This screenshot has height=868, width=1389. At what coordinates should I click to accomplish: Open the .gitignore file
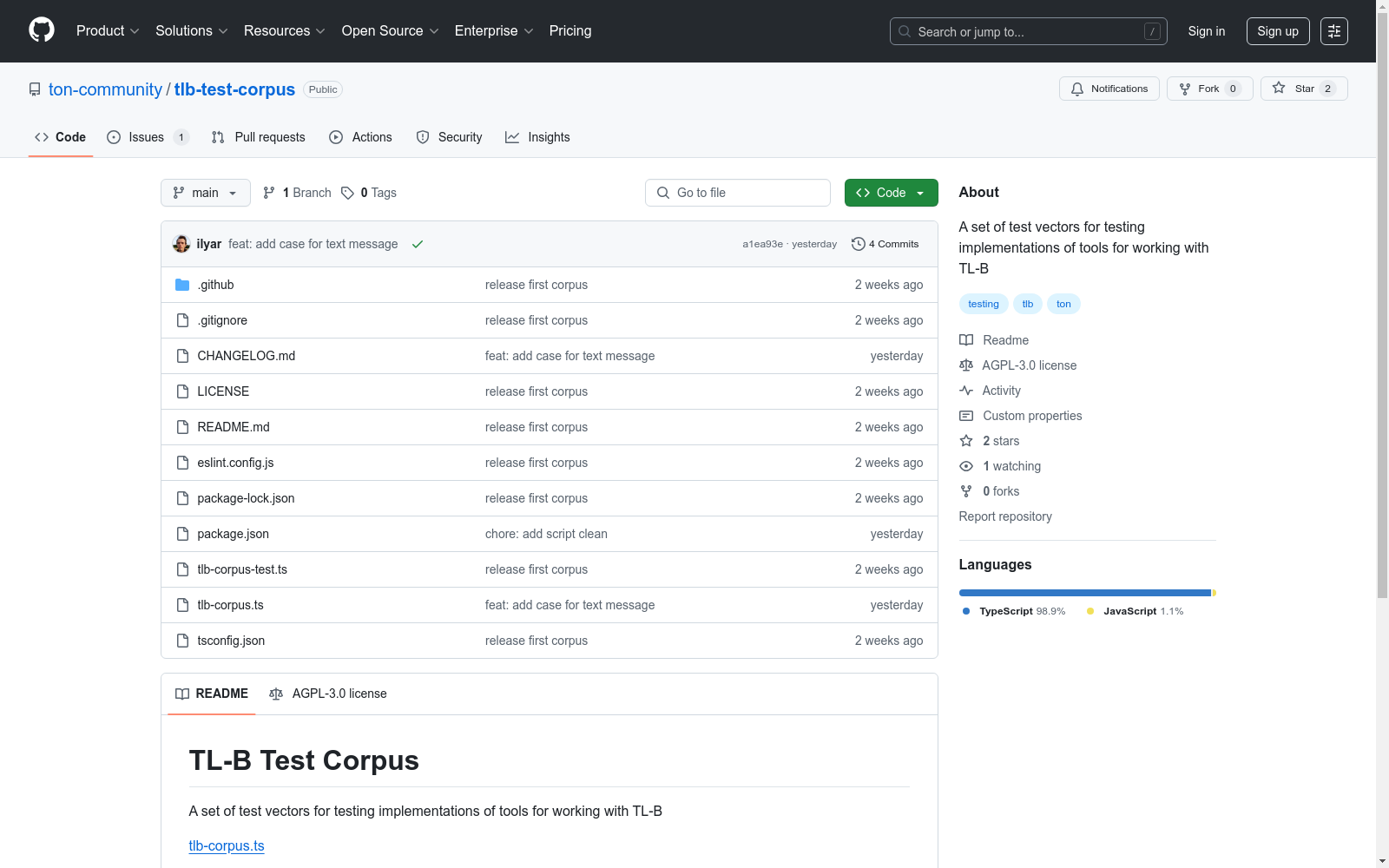coord(222,320)
